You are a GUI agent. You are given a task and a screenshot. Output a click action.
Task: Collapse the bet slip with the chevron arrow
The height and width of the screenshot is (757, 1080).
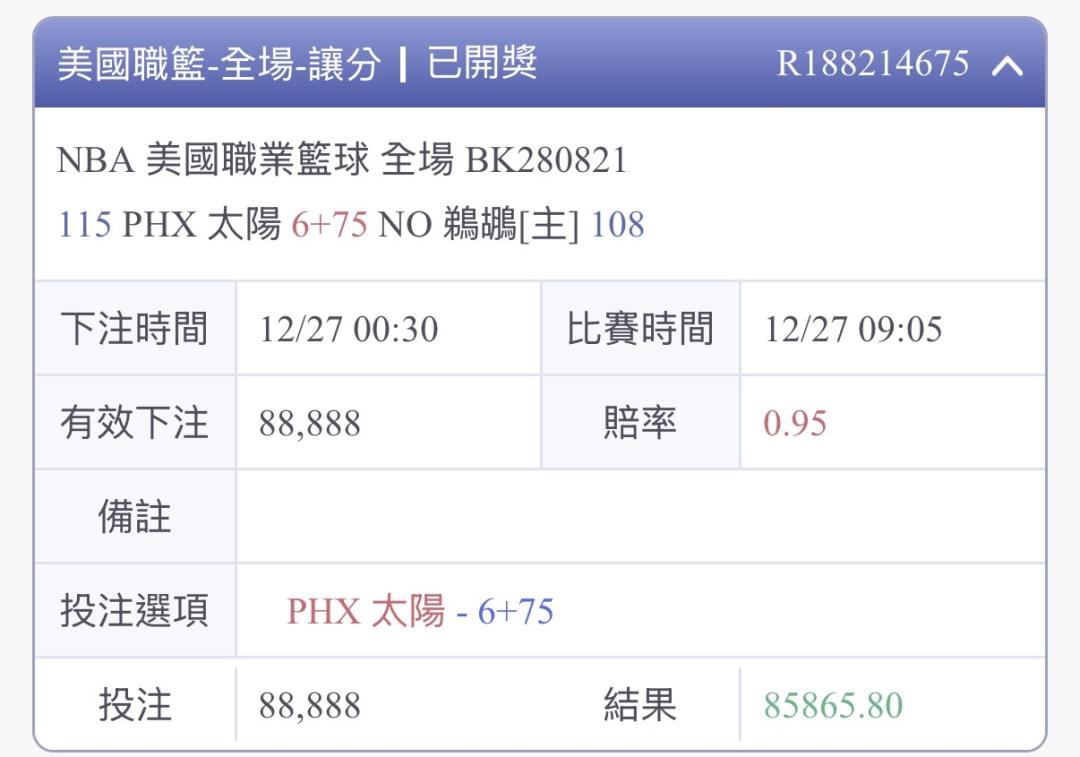tap(1007, 66)
